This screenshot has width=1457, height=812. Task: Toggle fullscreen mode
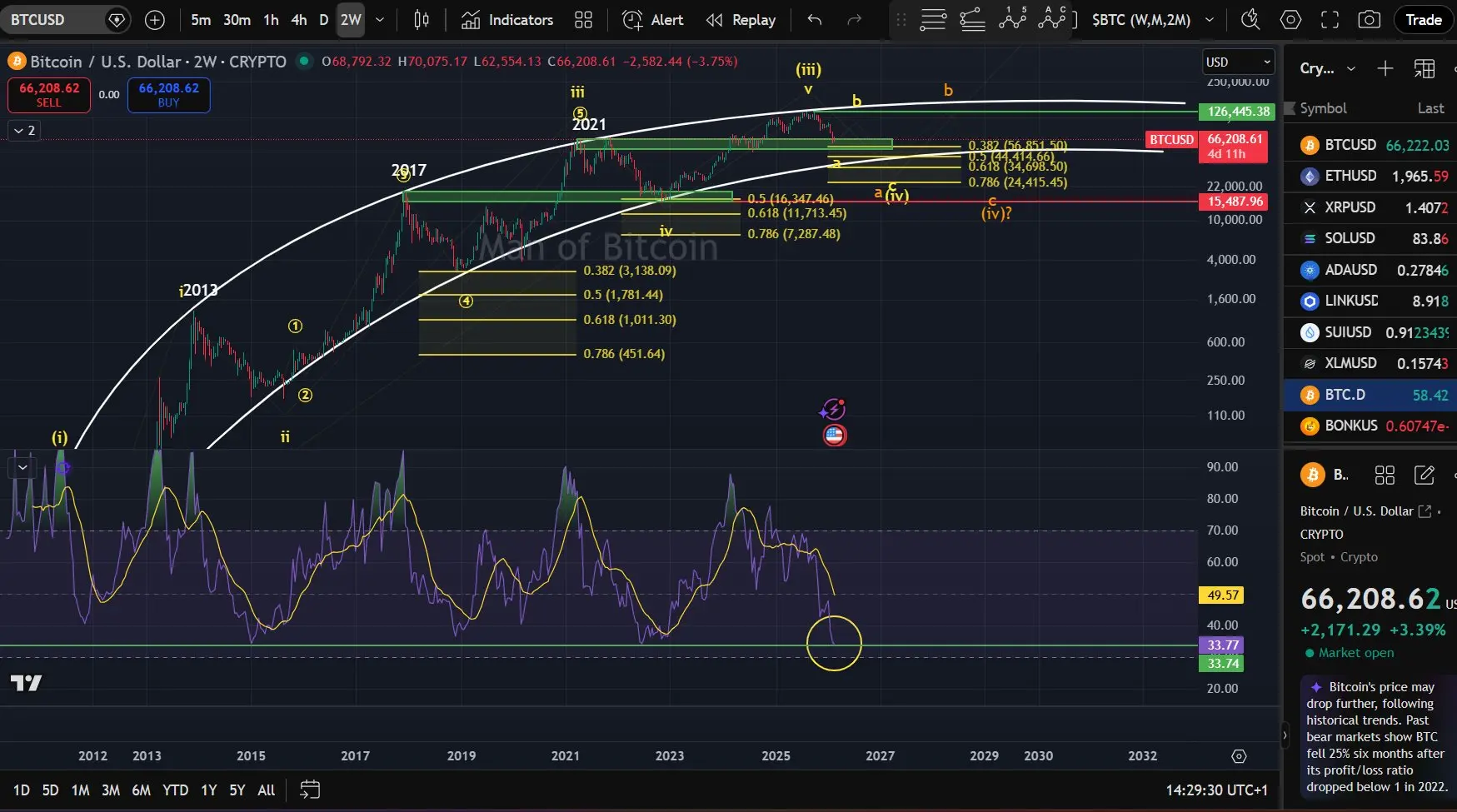coord(1330,20)
